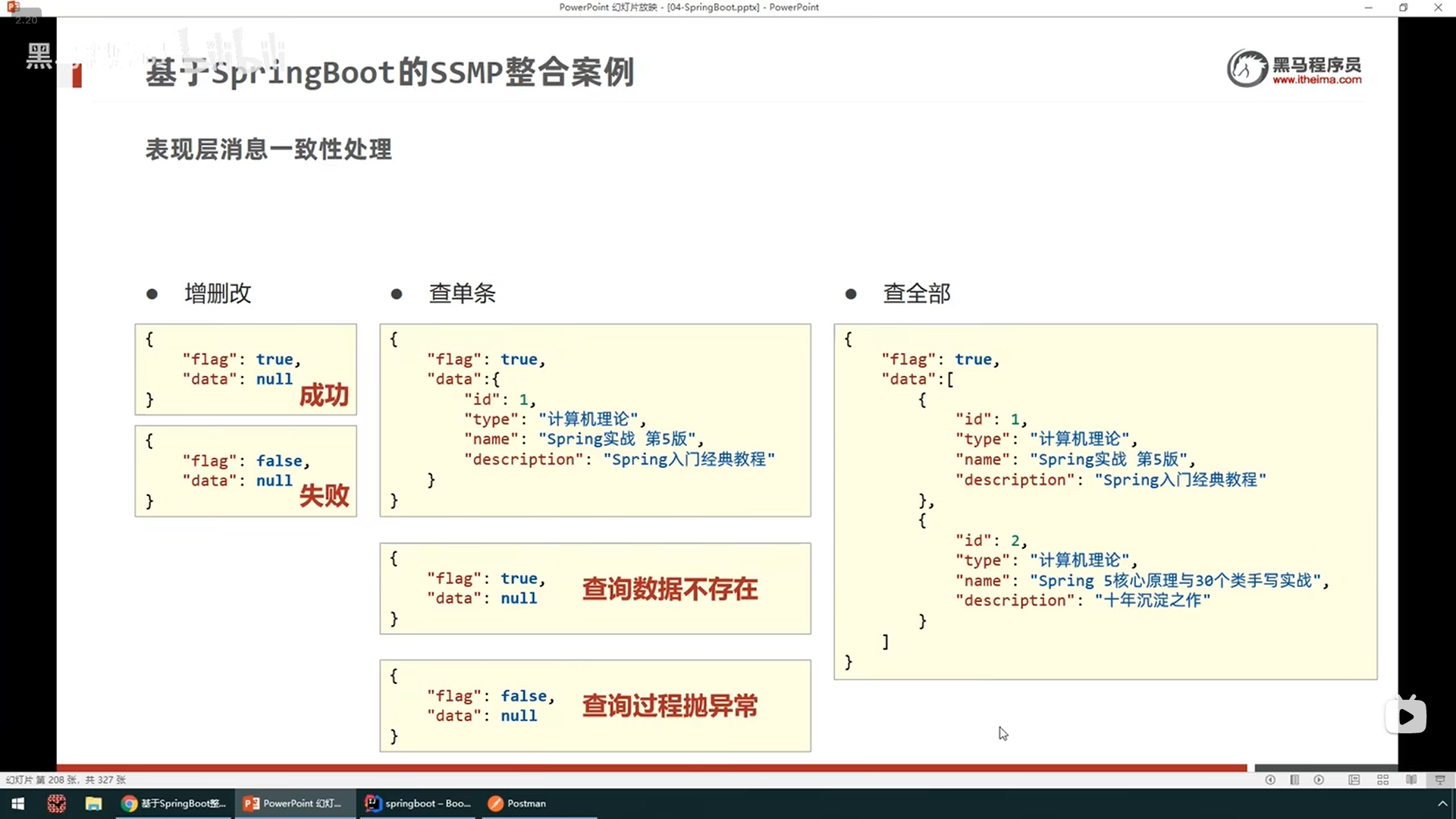The image size is (1456, 819).
Task: Select the Slide Show view icon
Action: pyautogui.click(x=1439, y=780)
